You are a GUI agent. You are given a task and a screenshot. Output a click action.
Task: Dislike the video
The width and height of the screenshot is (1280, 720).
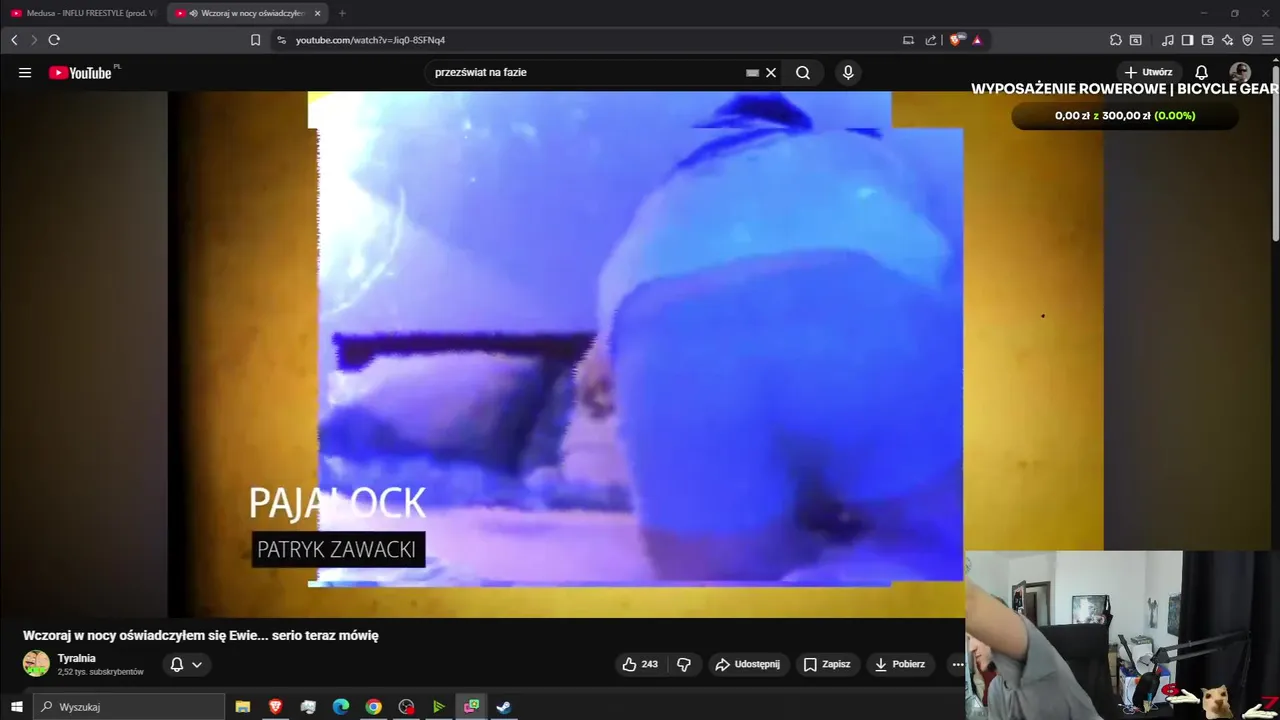click(684, 664)
